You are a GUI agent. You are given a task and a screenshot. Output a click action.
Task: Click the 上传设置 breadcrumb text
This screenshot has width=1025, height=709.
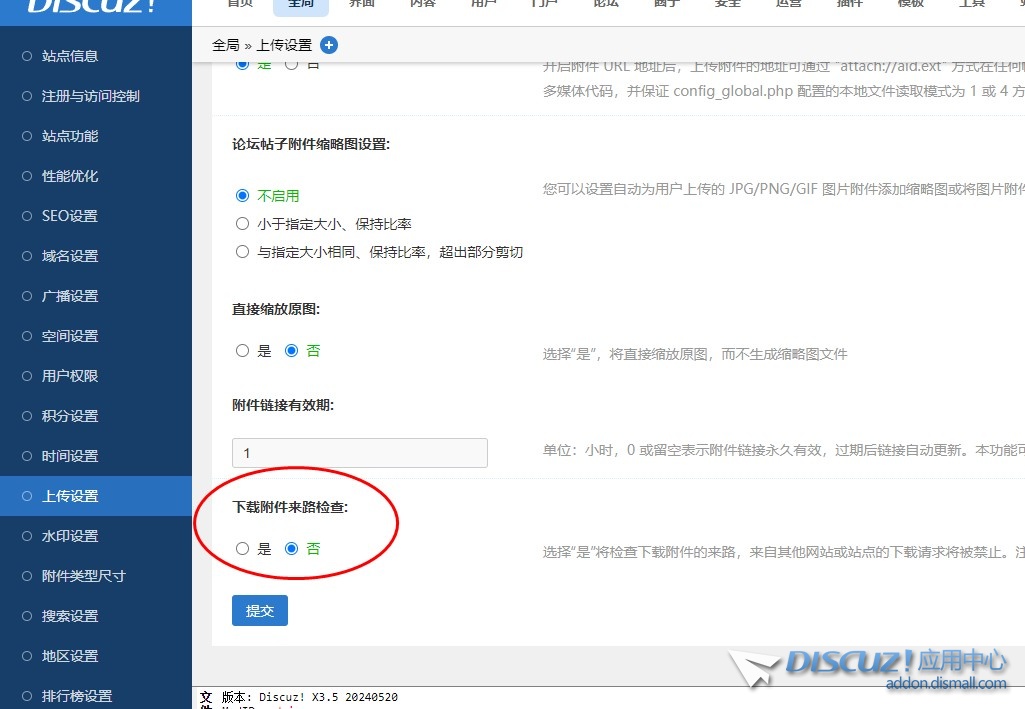(x=284, y=45)
